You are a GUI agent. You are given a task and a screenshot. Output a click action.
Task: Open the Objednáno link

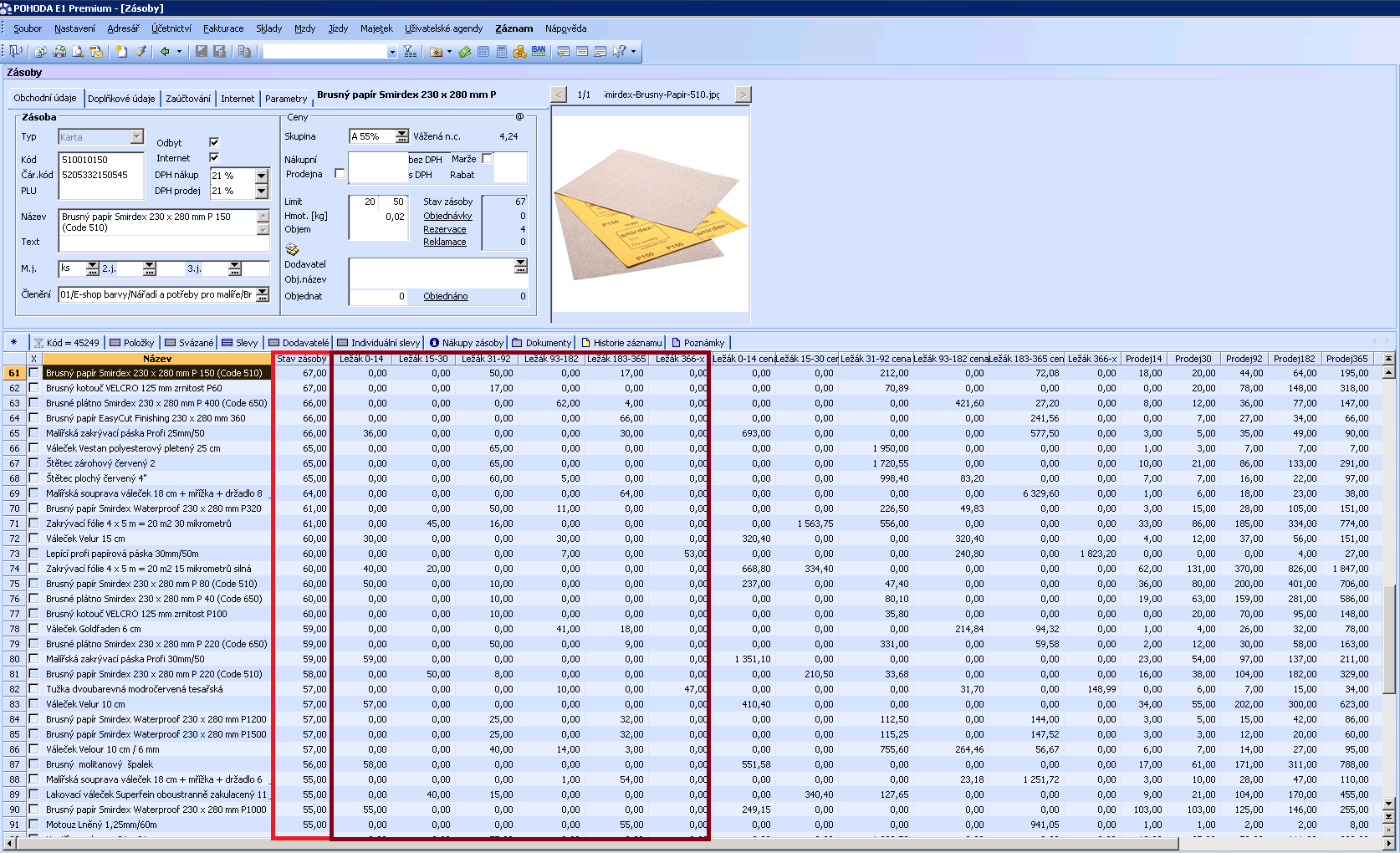[x=446, y=296]
